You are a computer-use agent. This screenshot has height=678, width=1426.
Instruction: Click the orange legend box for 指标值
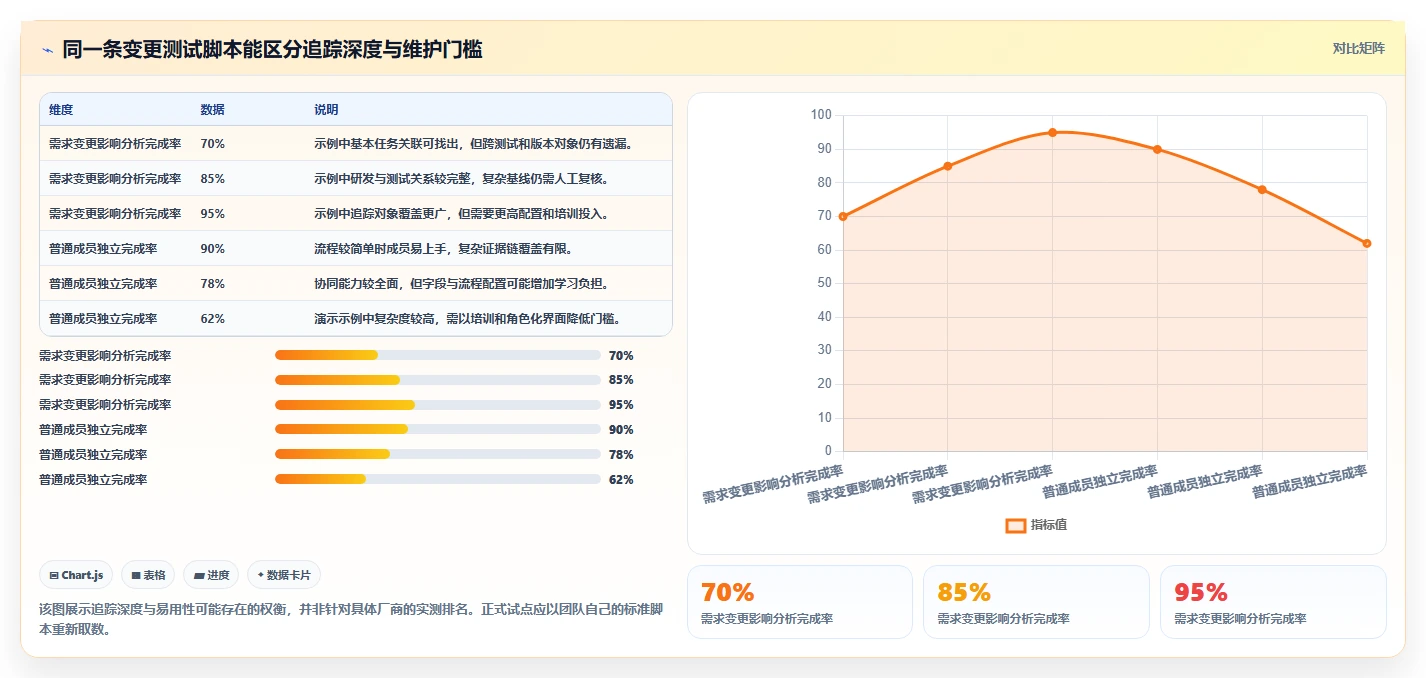1015,525
